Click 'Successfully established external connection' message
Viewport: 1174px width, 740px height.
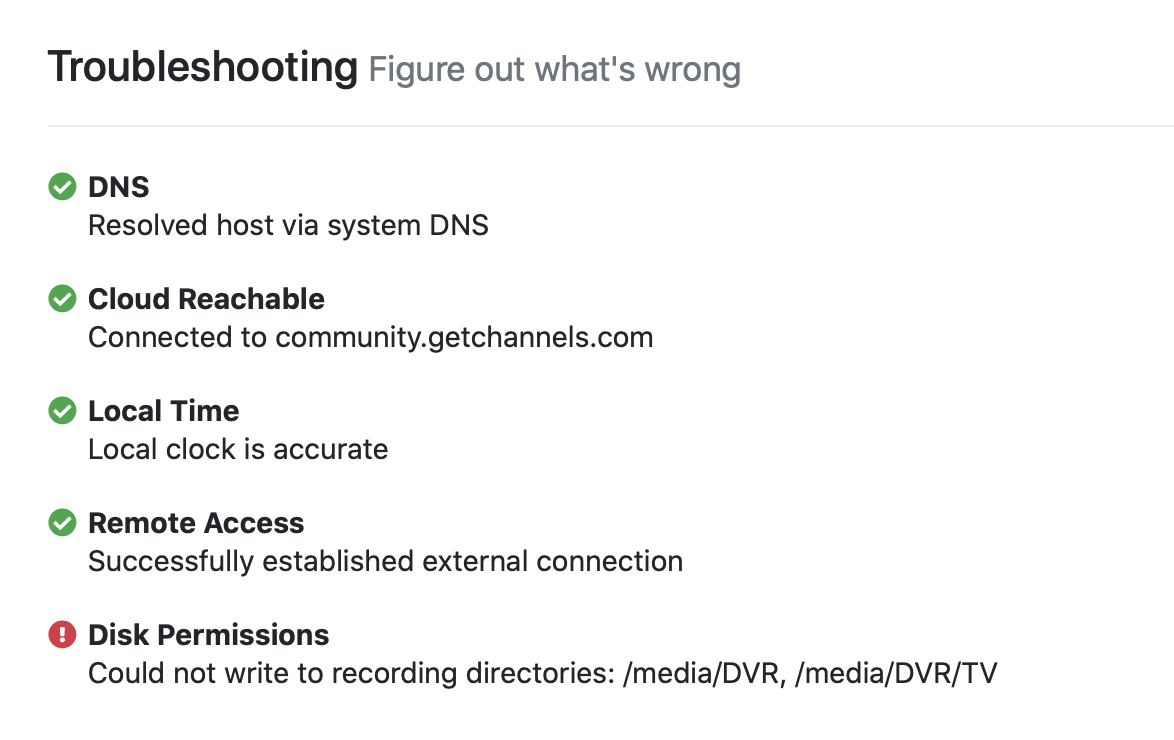(x=385, y=561)
